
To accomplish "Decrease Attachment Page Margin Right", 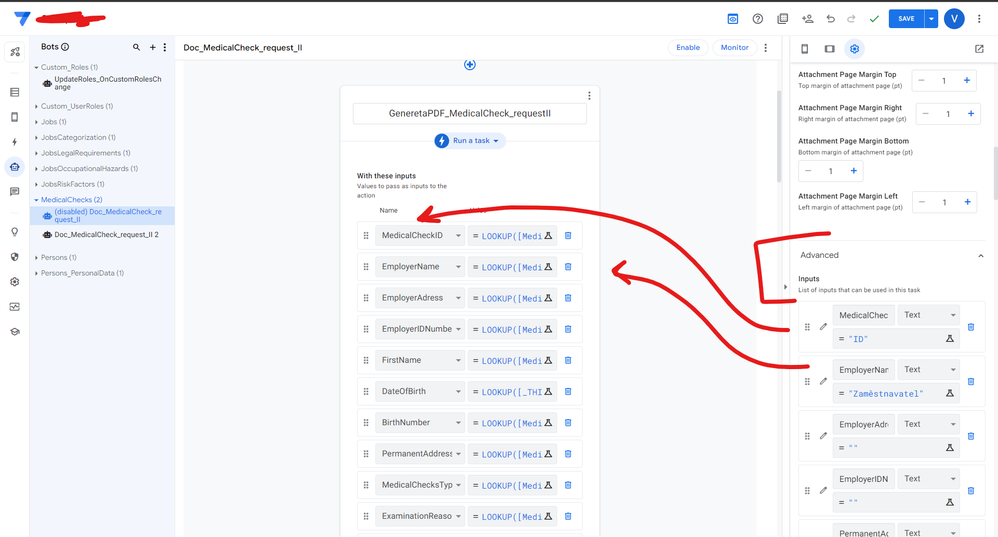I will [926, 114].
